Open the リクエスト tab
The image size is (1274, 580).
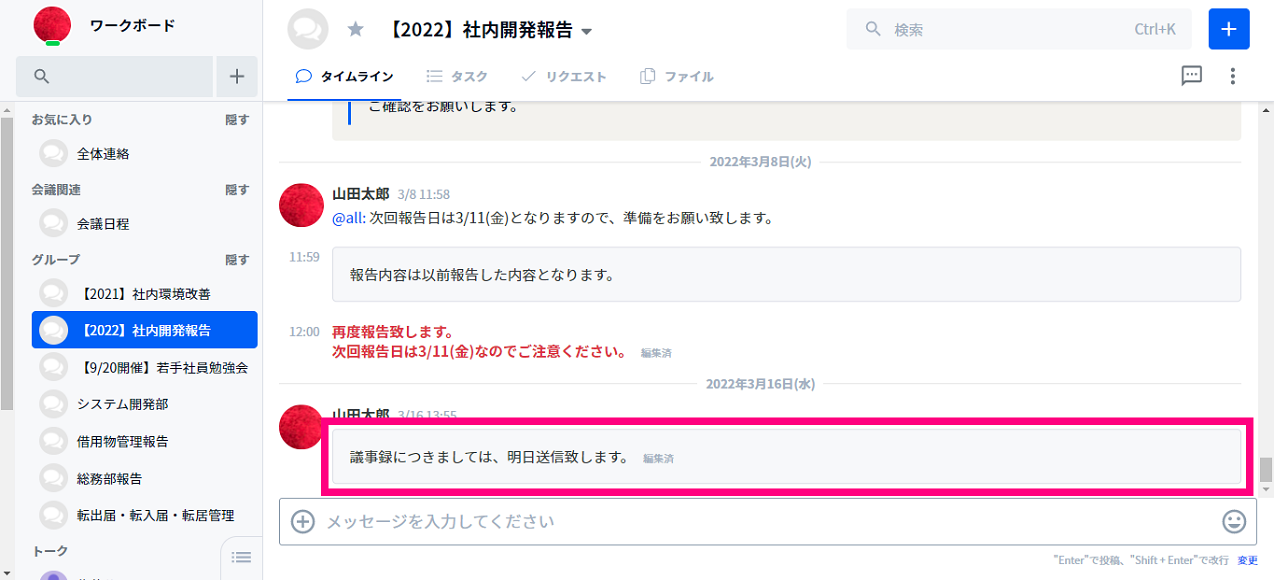point(564,76)
